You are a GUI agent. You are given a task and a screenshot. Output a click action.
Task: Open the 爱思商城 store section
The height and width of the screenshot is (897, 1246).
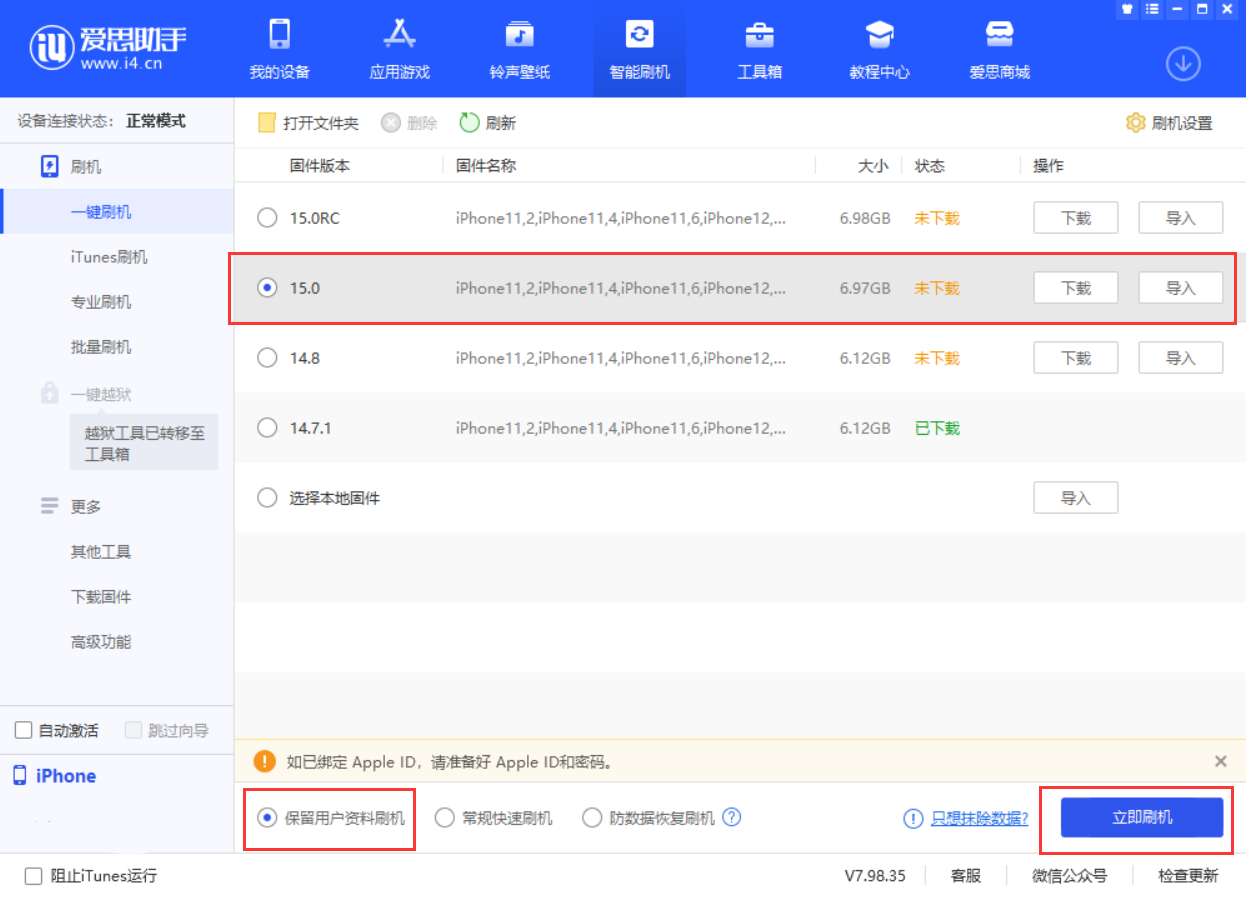coord(999,48)
